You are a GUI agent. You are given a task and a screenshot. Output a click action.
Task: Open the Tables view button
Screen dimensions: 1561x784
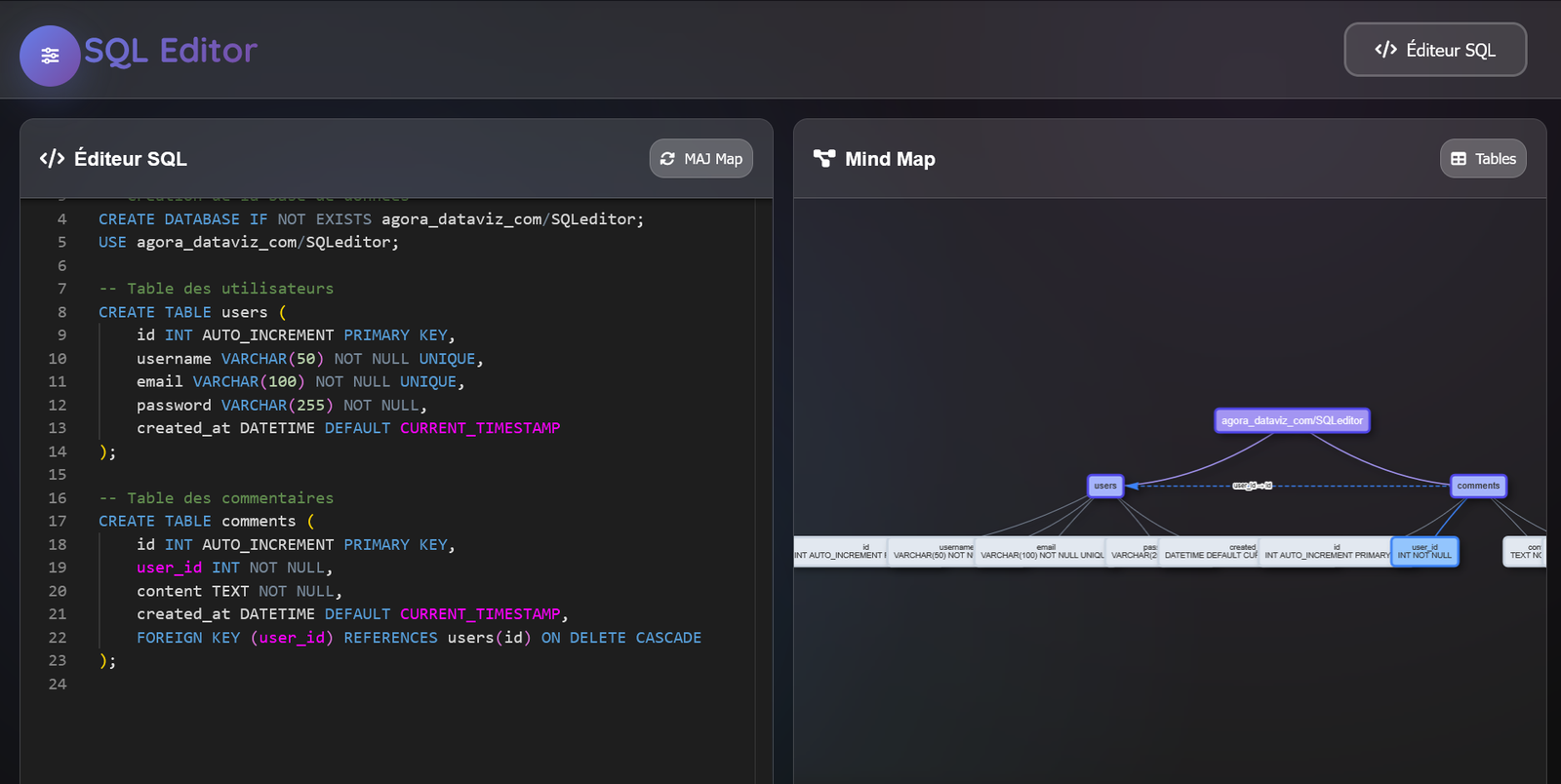pos(1483,159)
